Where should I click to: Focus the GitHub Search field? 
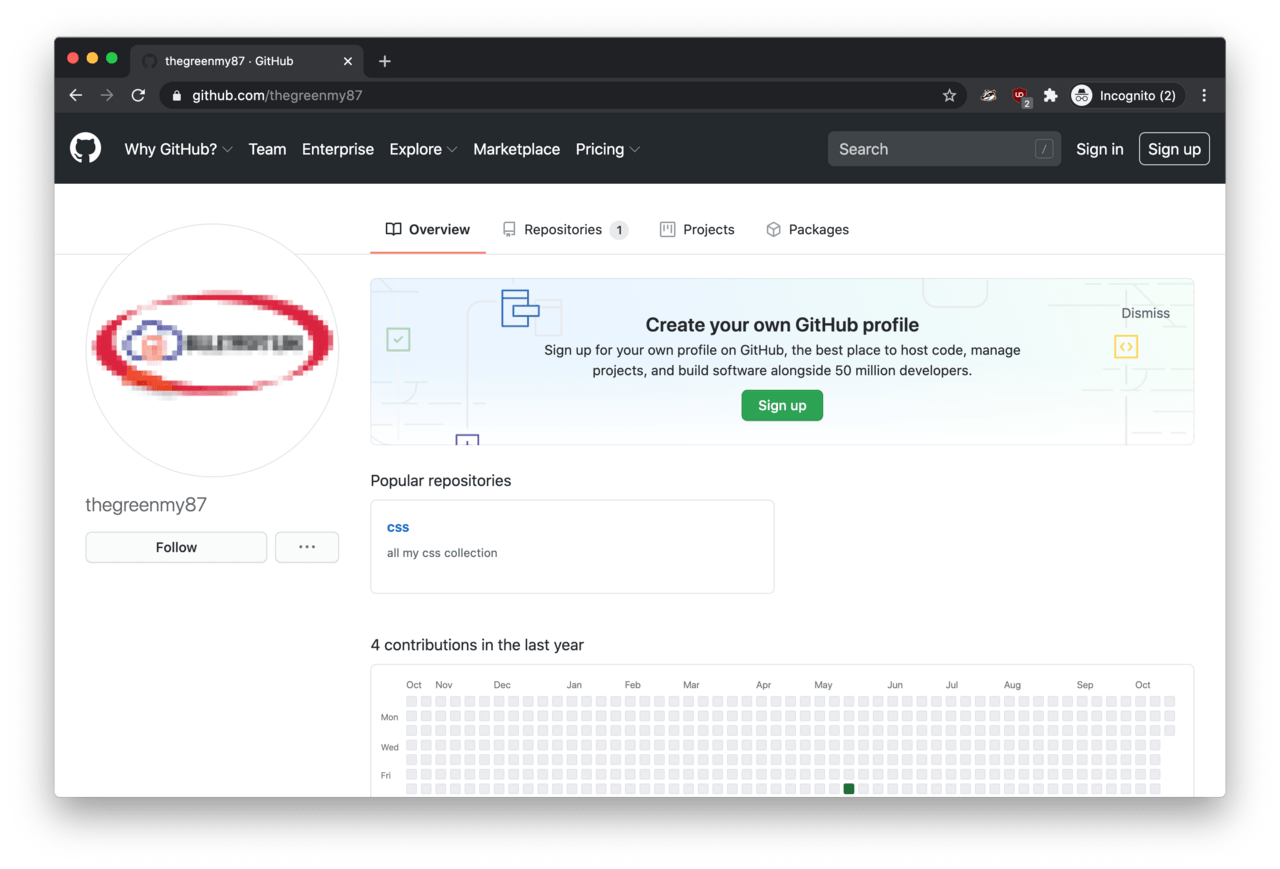pos(942,149)
